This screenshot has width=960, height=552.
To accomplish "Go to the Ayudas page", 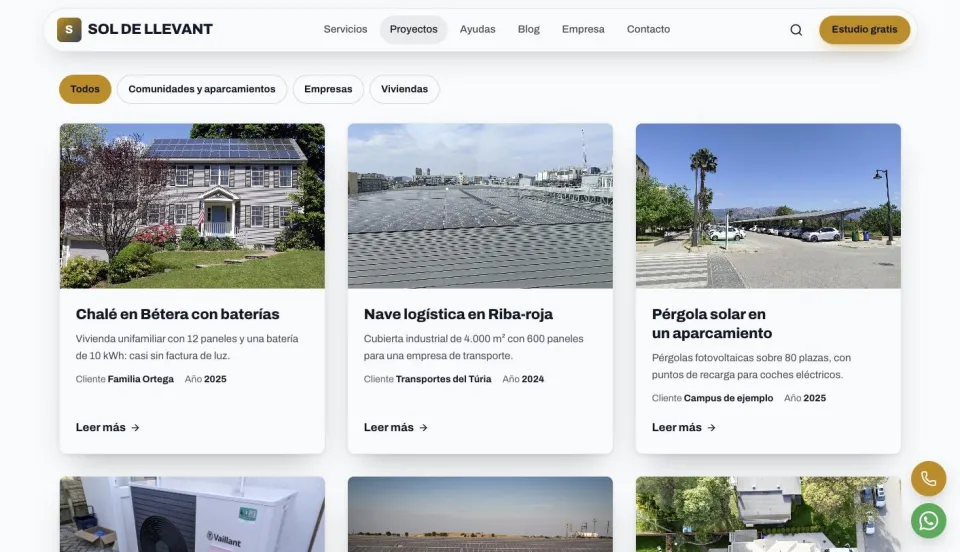I will point(478,29).
